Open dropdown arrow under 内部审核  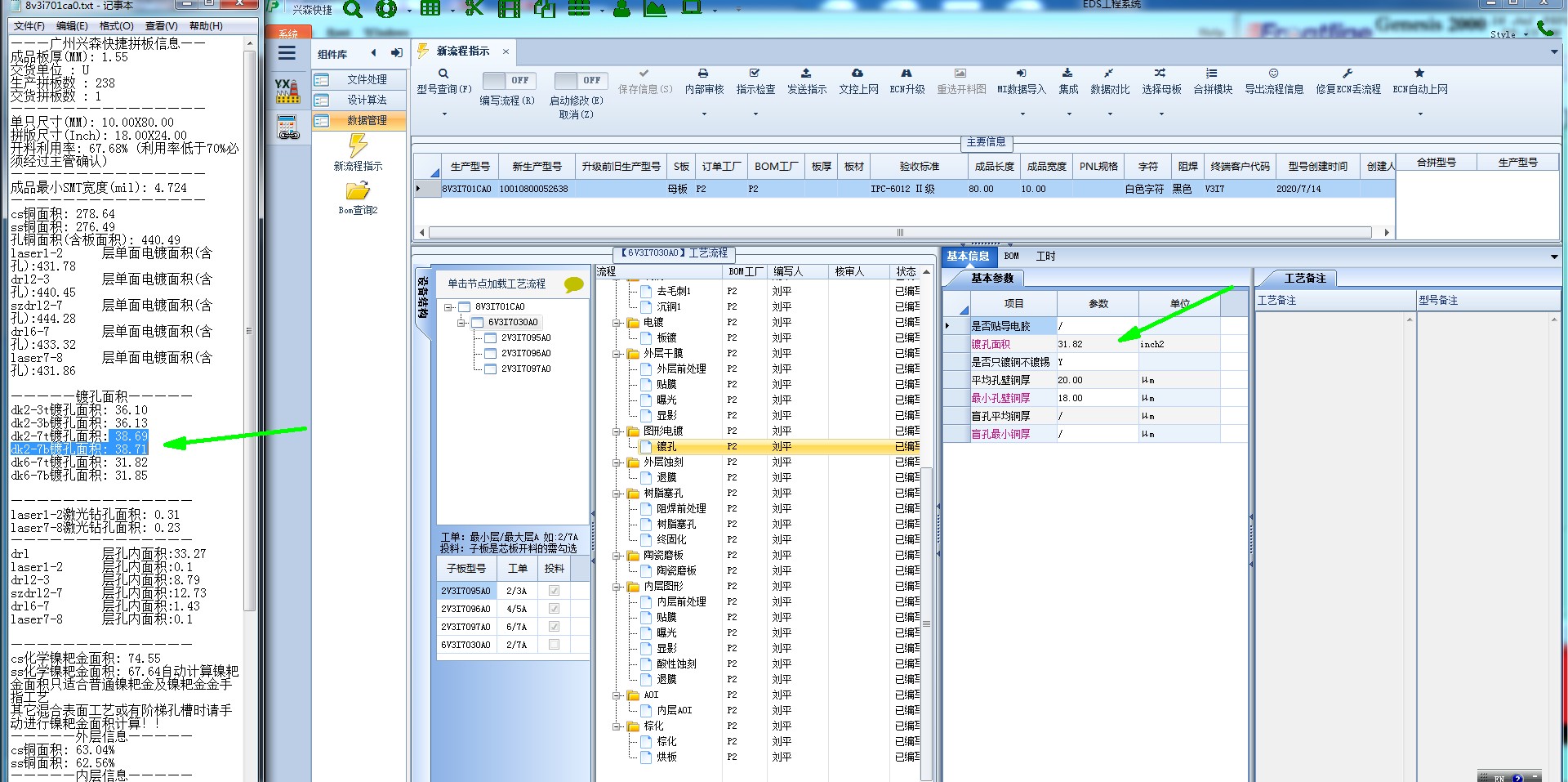[x=704, y=114]
